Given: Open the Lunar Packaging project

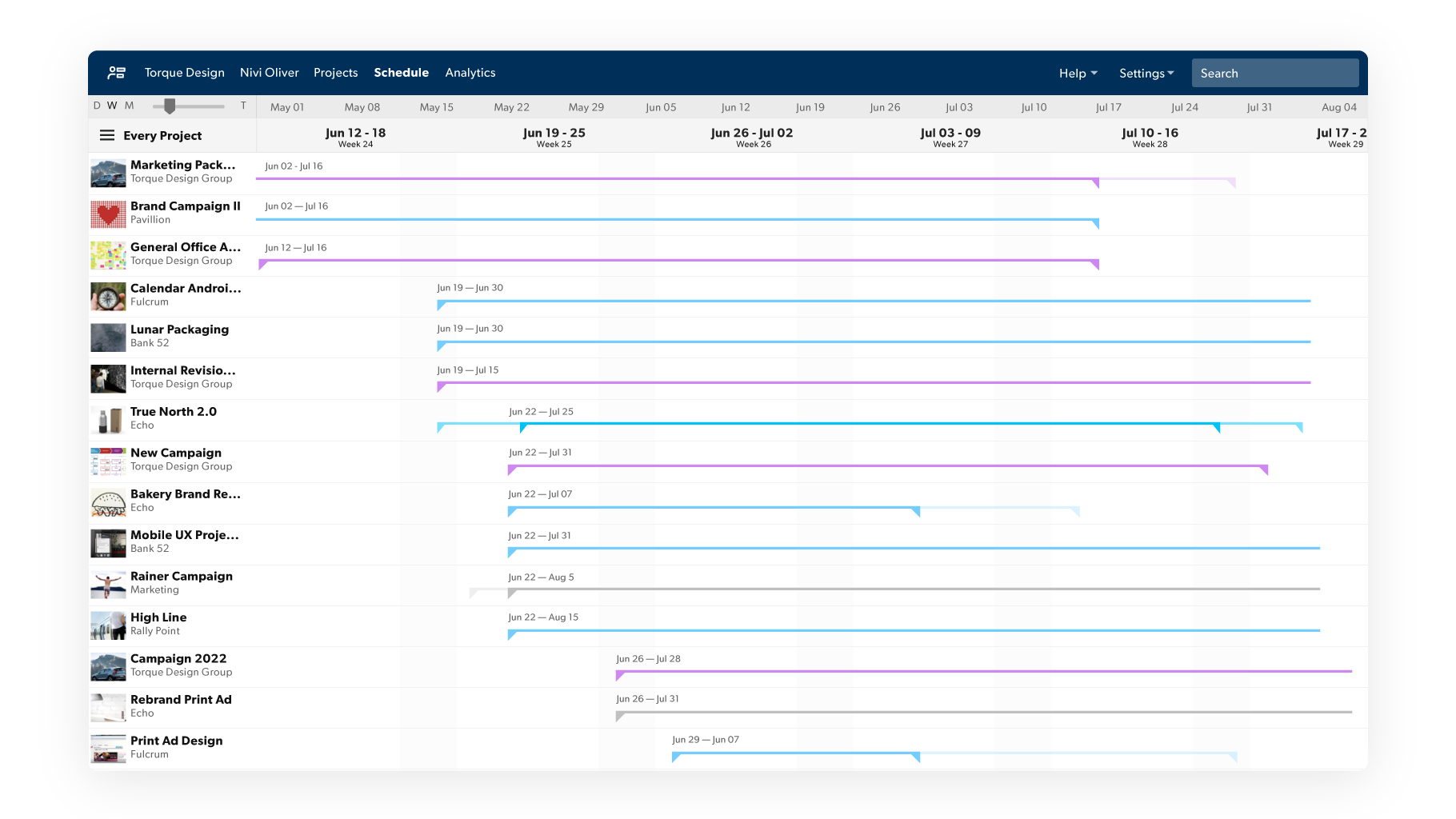Looking at the screenshot, I should tap(179, 330).
